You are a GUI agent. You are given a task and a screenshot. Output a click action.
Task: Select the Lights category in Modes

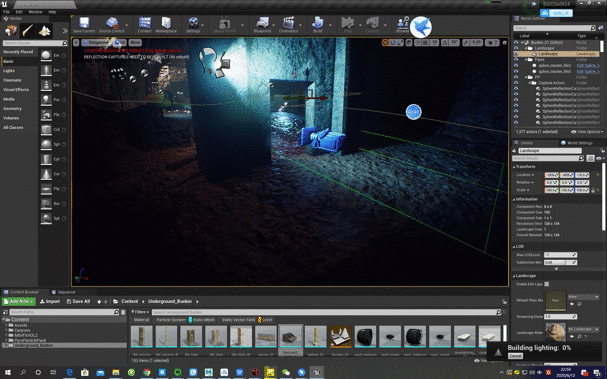(x=9, y=71)
